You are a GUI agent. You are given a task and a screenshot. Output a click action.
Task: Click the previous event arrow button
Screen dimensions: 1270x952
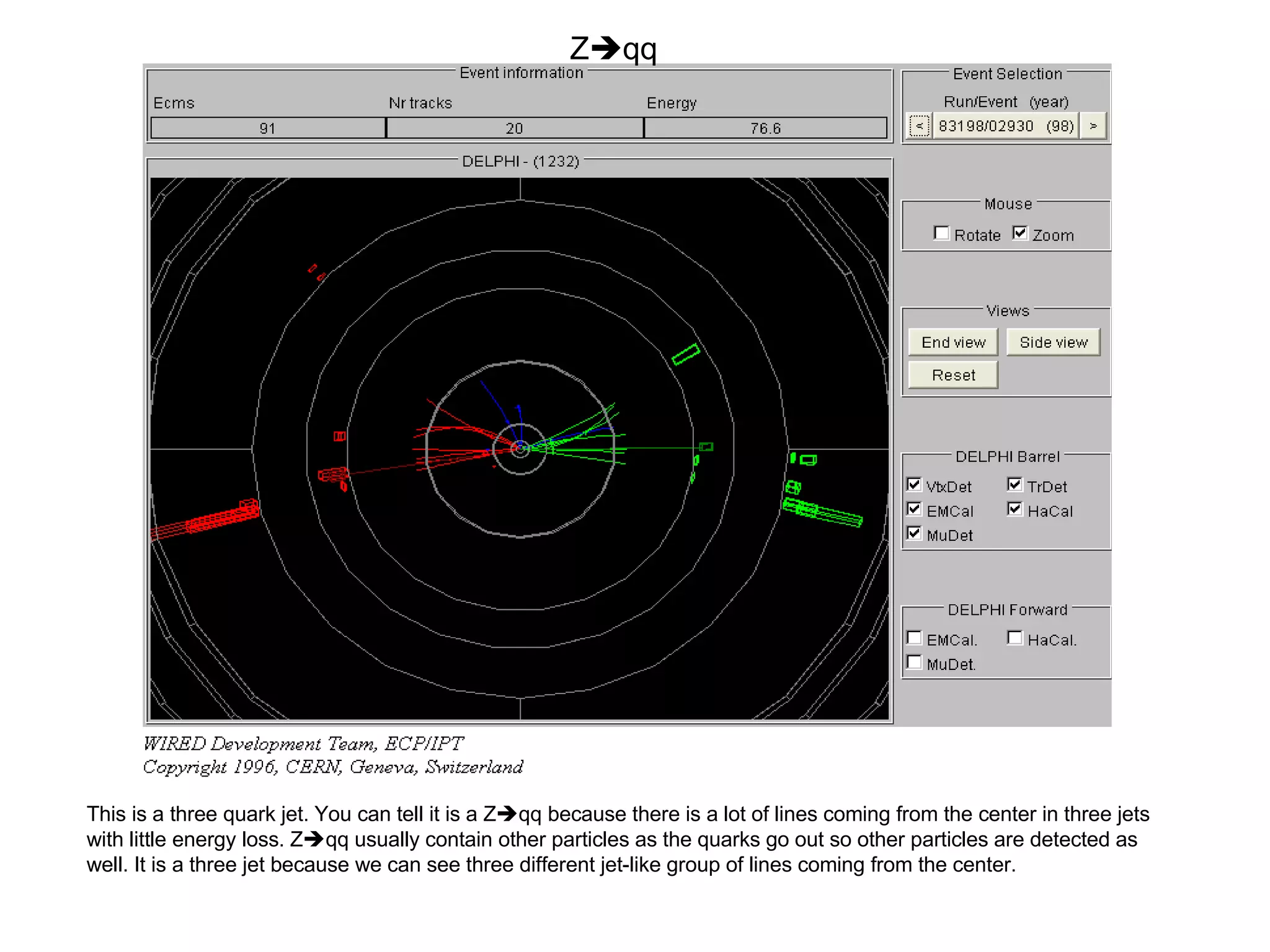click(x=919, y=126)
